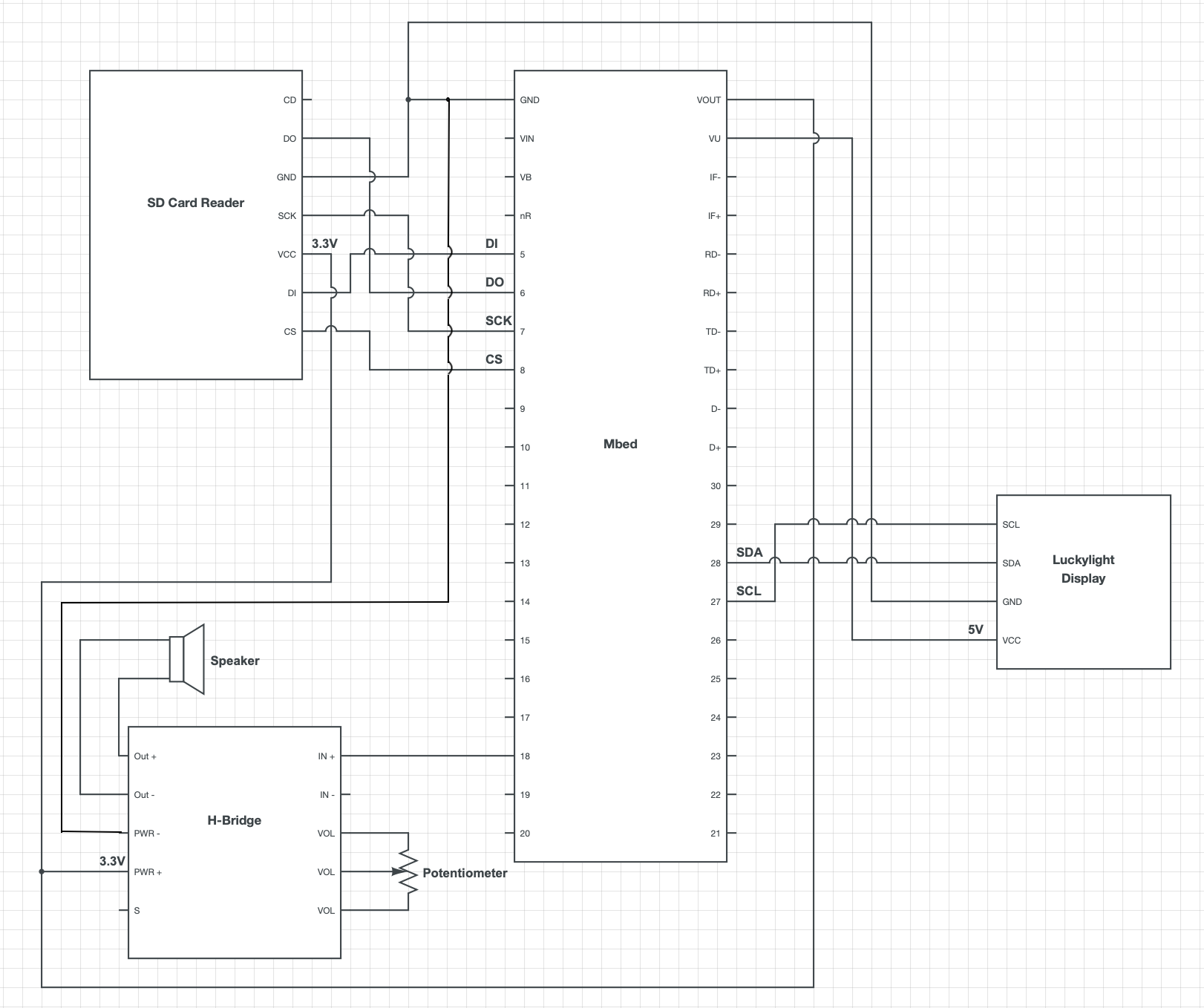Click the 3.3V label beside PWR +

point(112,861)
